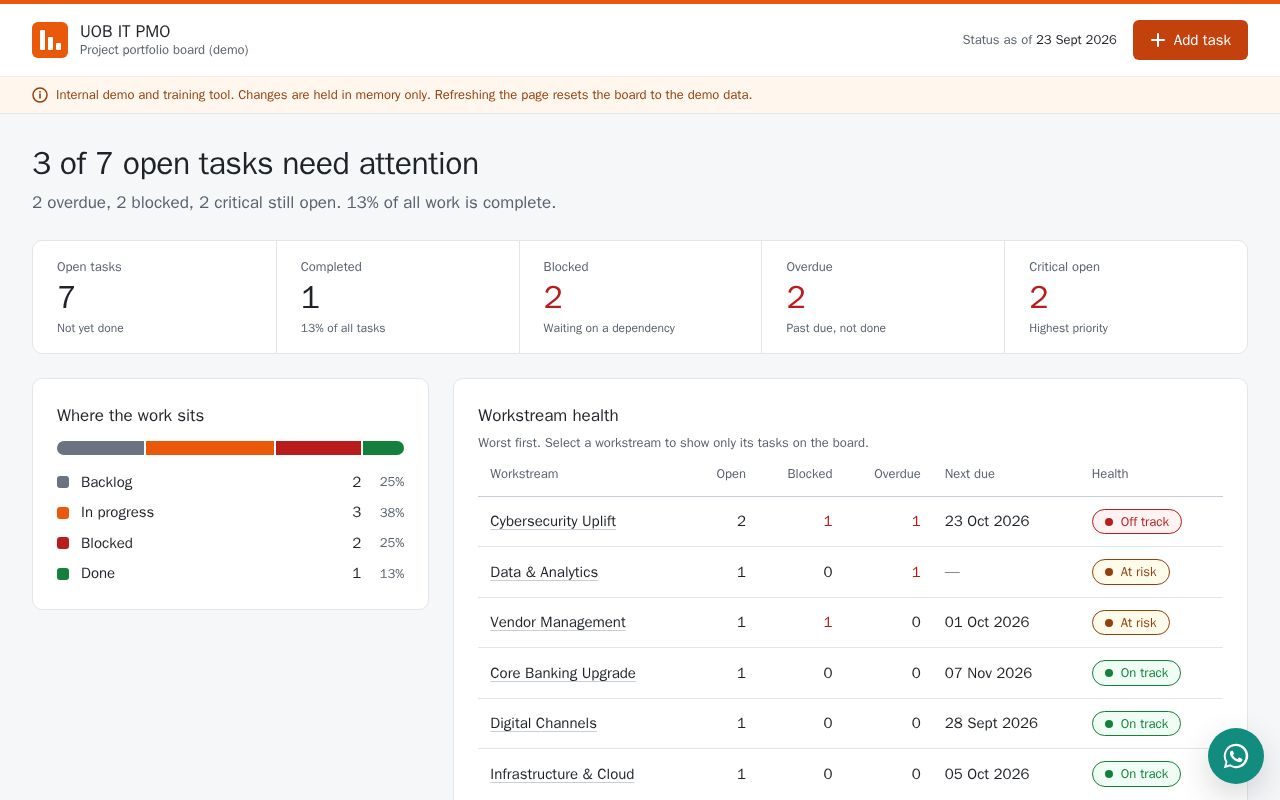This screenshot has width=1280, height=800.
Task: Open the Infrastructure & Cloud workstream
Action: (x=562, y=774)
